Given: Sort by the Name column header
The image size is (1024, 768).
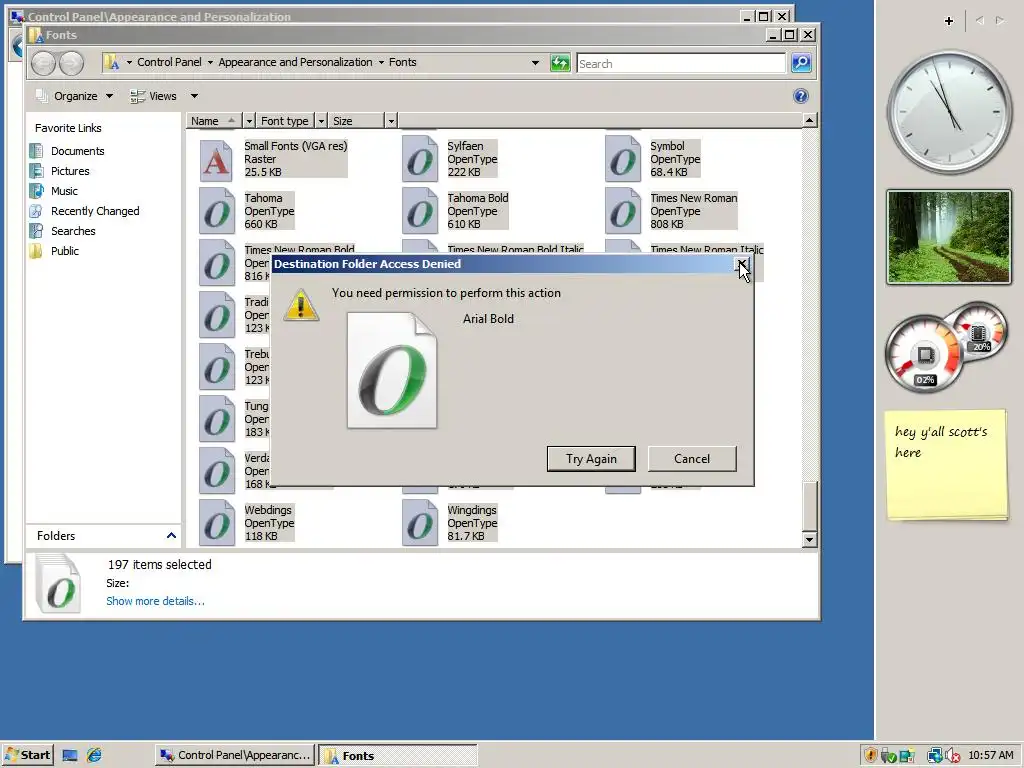Looking at the screenshot, I should [214, 121].
